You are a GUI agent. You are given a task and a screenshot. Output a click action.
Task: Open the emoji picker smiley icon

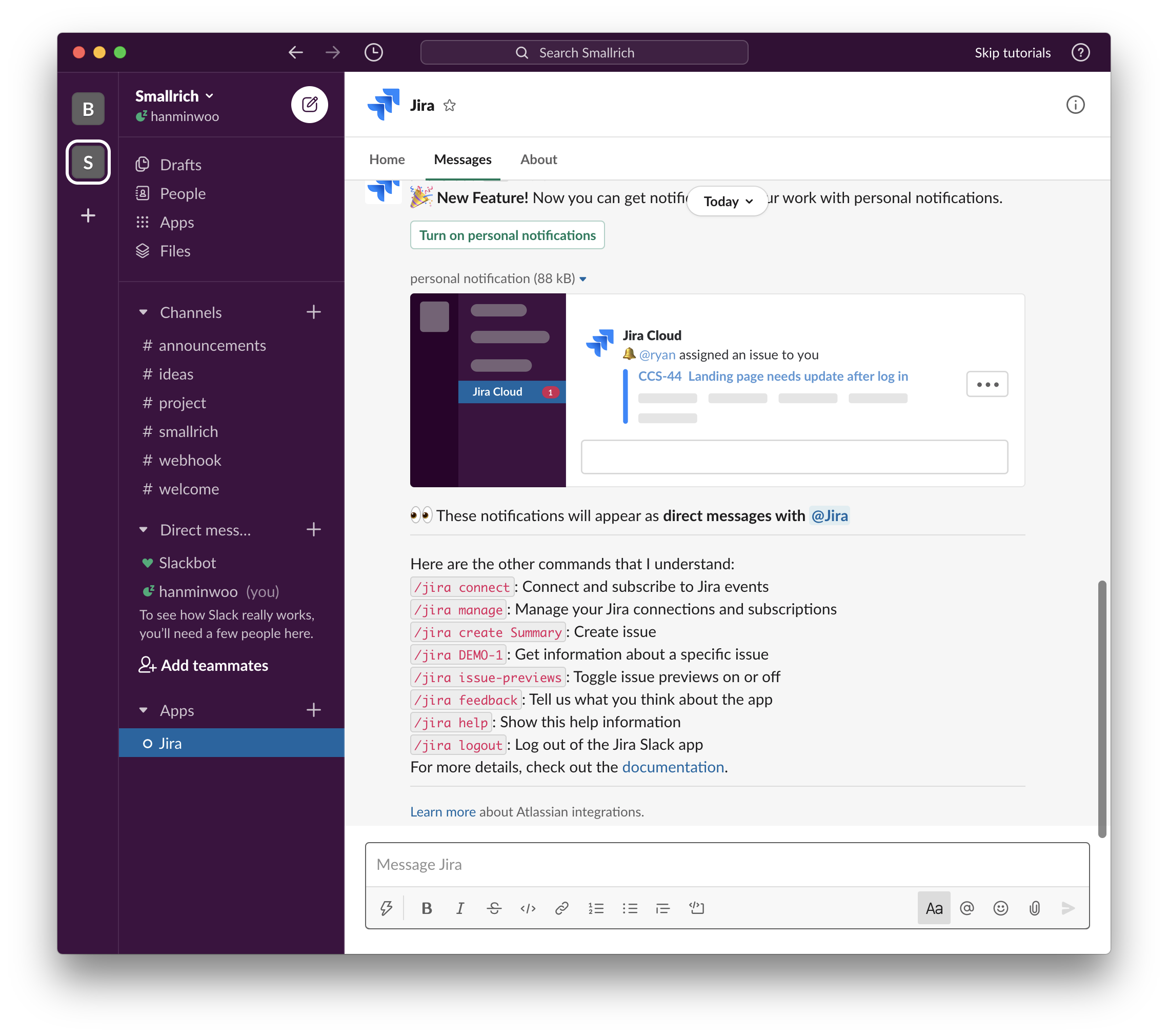click(x=1000, y=908)
